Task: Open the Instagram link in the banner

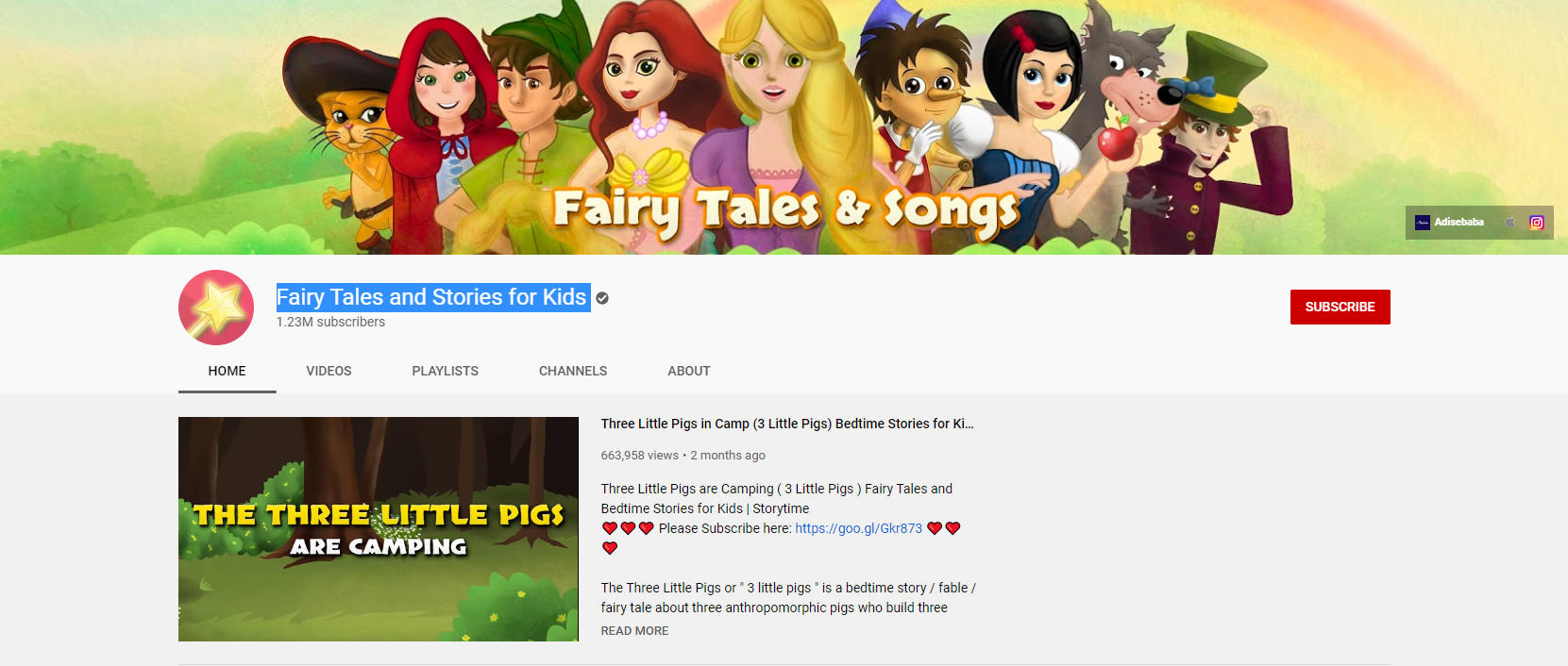Action: (x=1537, y=223)
